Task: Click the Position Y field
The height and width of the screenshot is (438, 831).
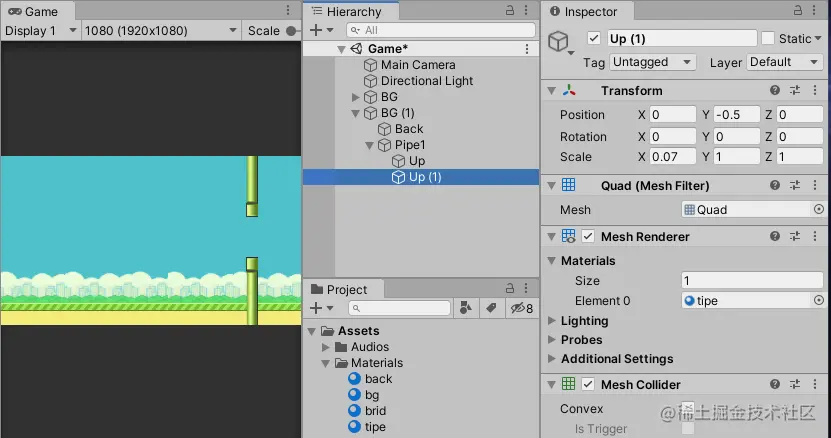Action: click(x=736, y=115)
